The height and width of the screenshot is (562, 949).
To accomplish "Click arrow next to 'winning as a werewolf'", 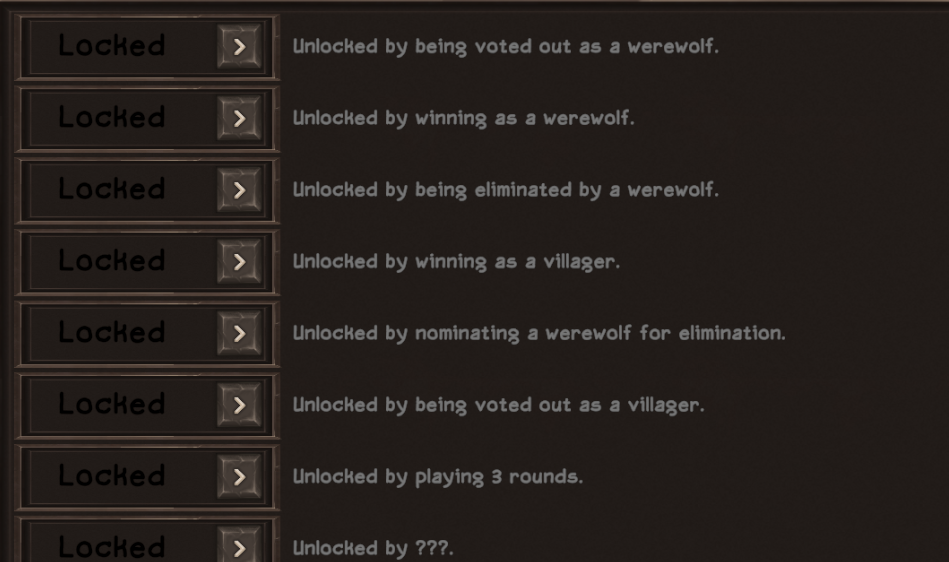I will point(240,118).
